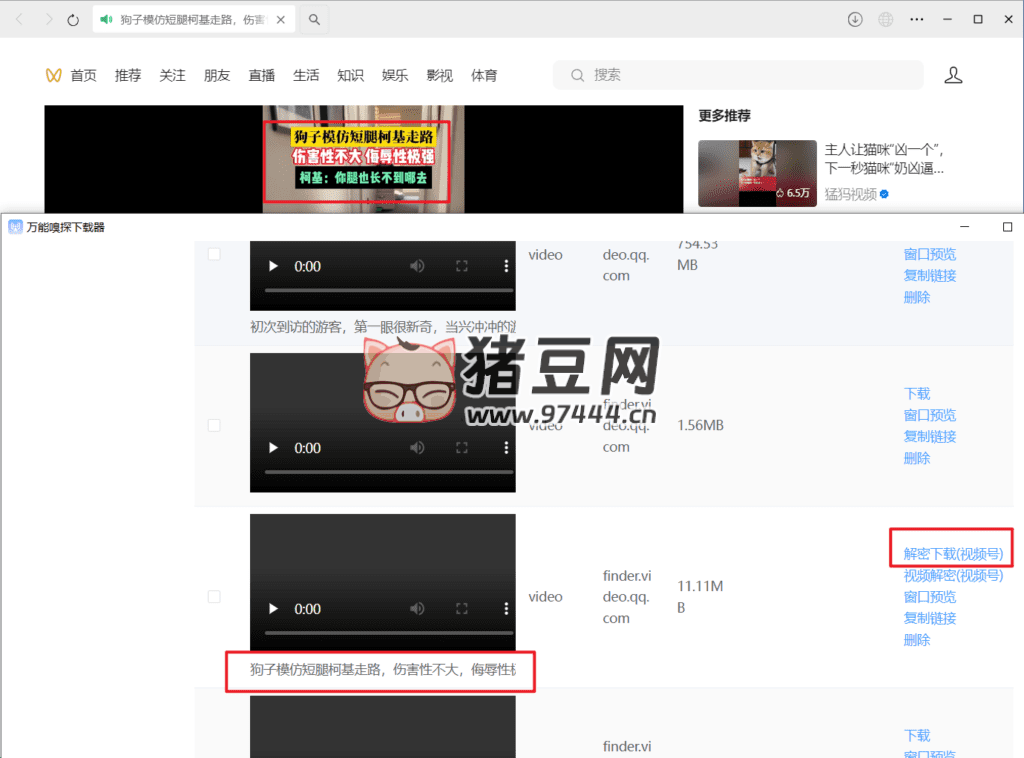Click the 解密下载(视频号) link

(x=952, y=553)
